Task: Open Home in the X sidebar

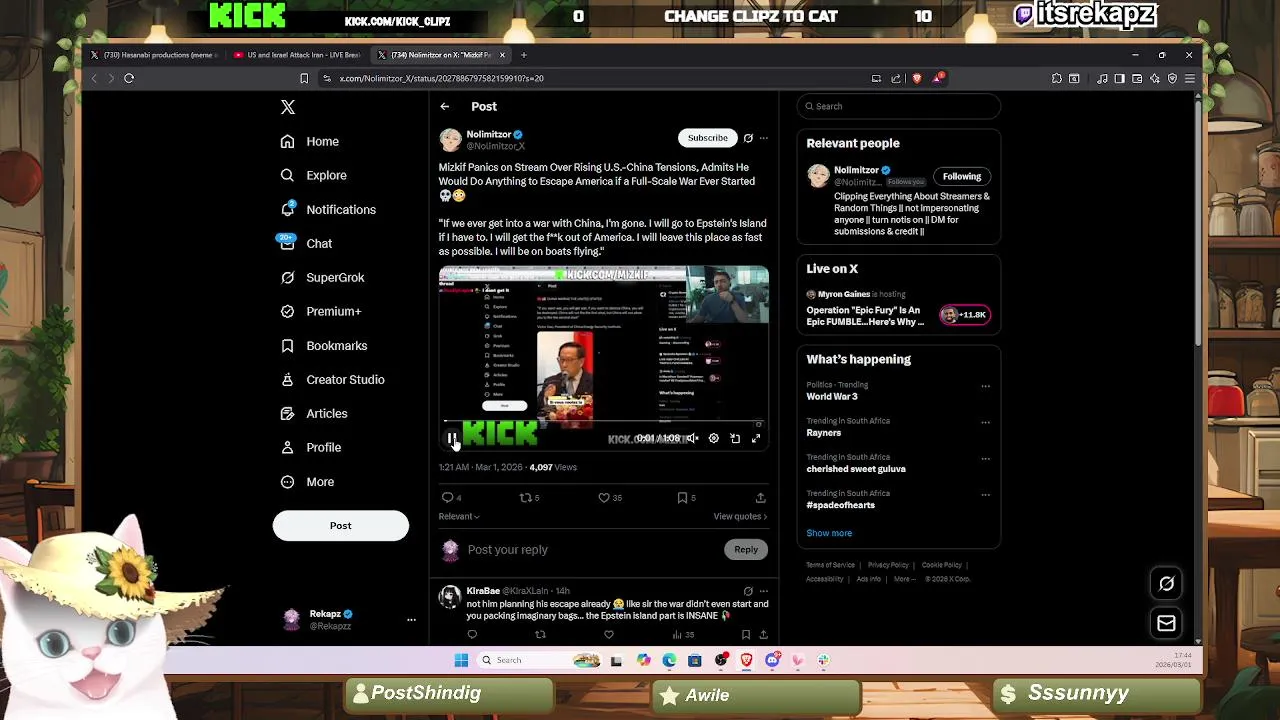Action: (309, 141)
